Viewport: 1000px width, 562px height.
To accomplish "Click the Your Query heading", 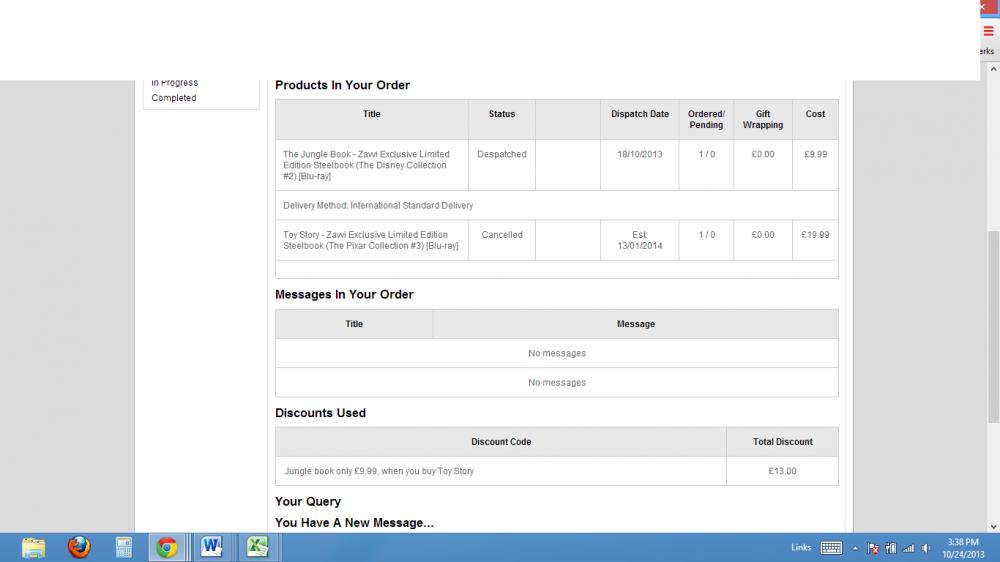I will click(308, 501).
